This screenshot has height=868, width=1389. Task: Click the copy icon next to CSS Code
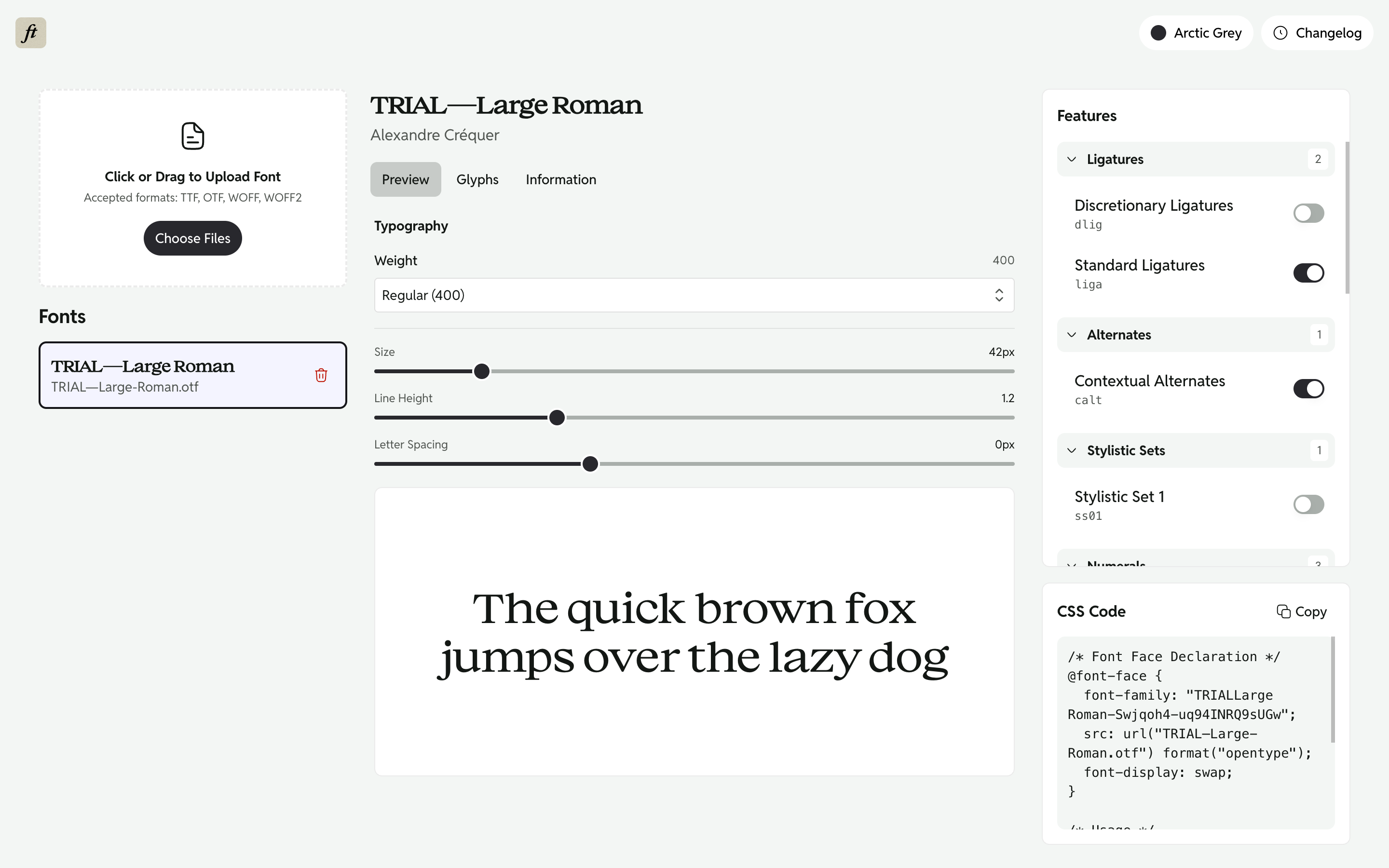[x=1283, y=611]
